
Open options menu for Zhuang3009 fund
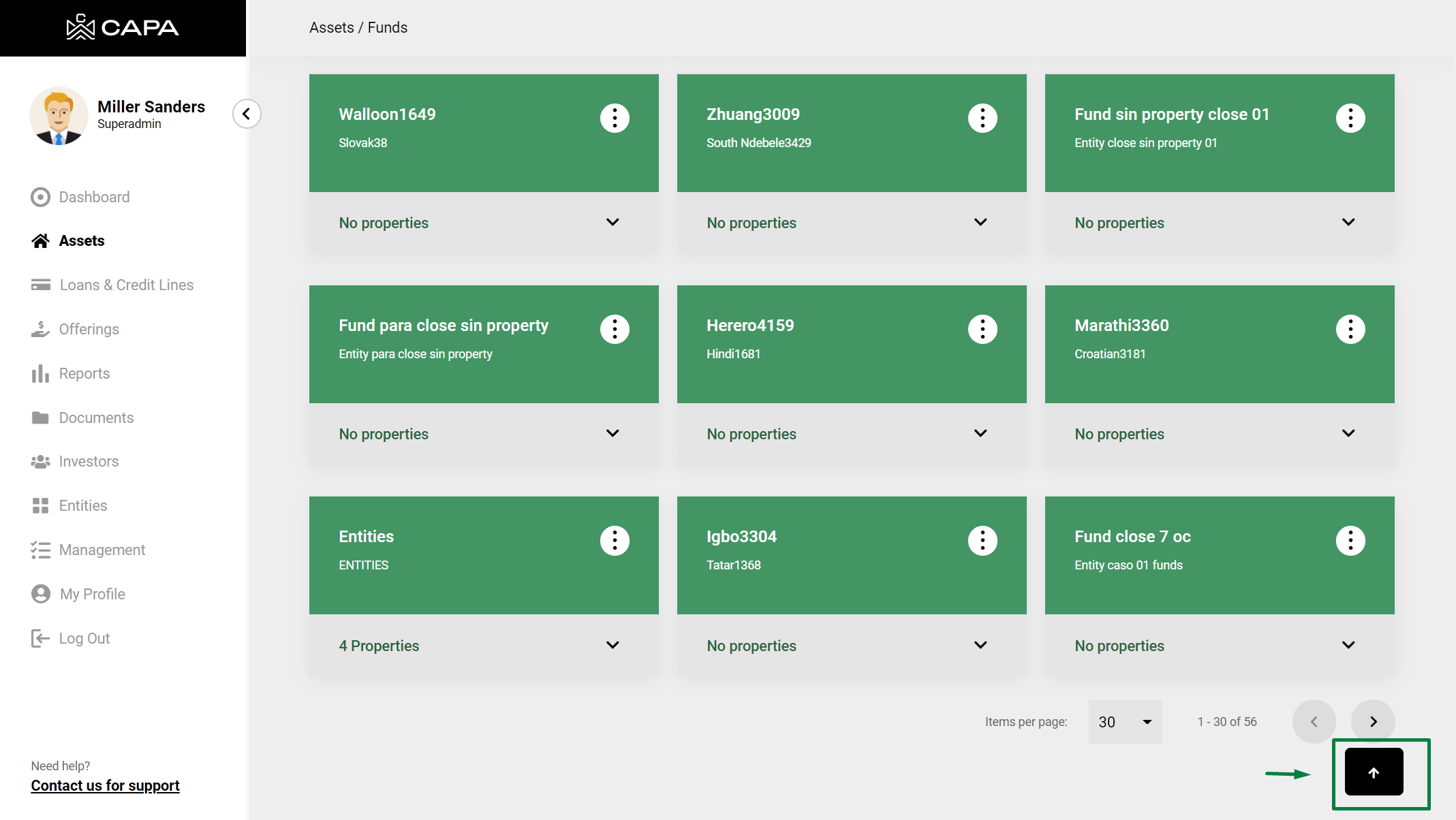[982, 118]
